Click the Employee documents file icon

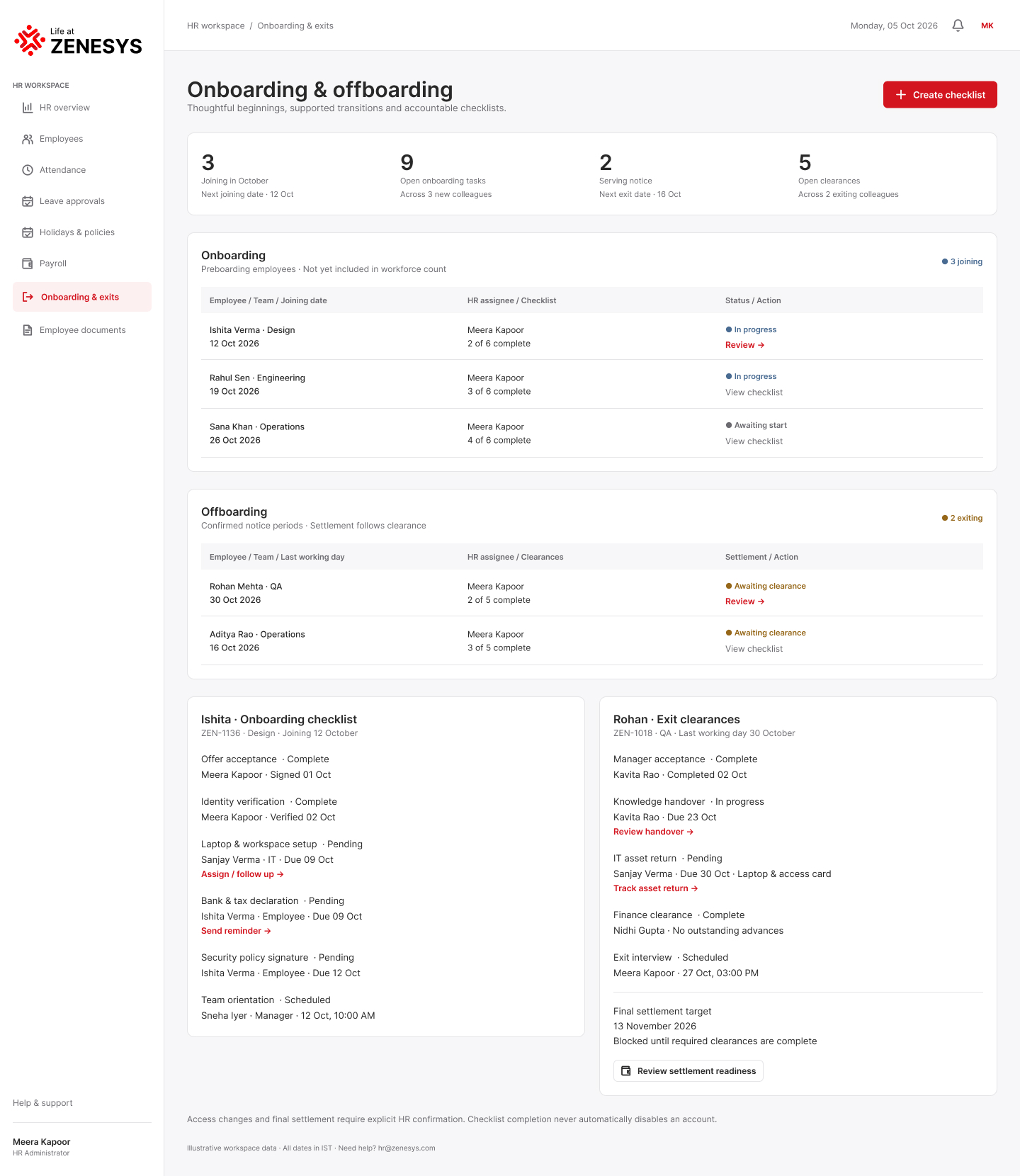[28, 330]
